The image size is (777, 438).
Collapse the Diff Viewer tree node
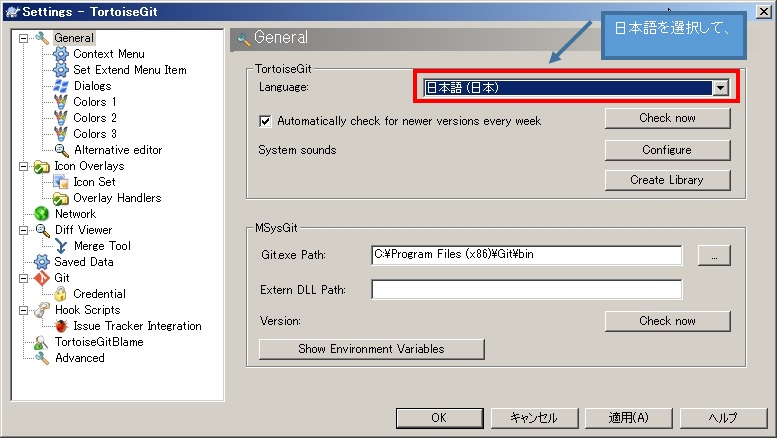pos(23,230)
